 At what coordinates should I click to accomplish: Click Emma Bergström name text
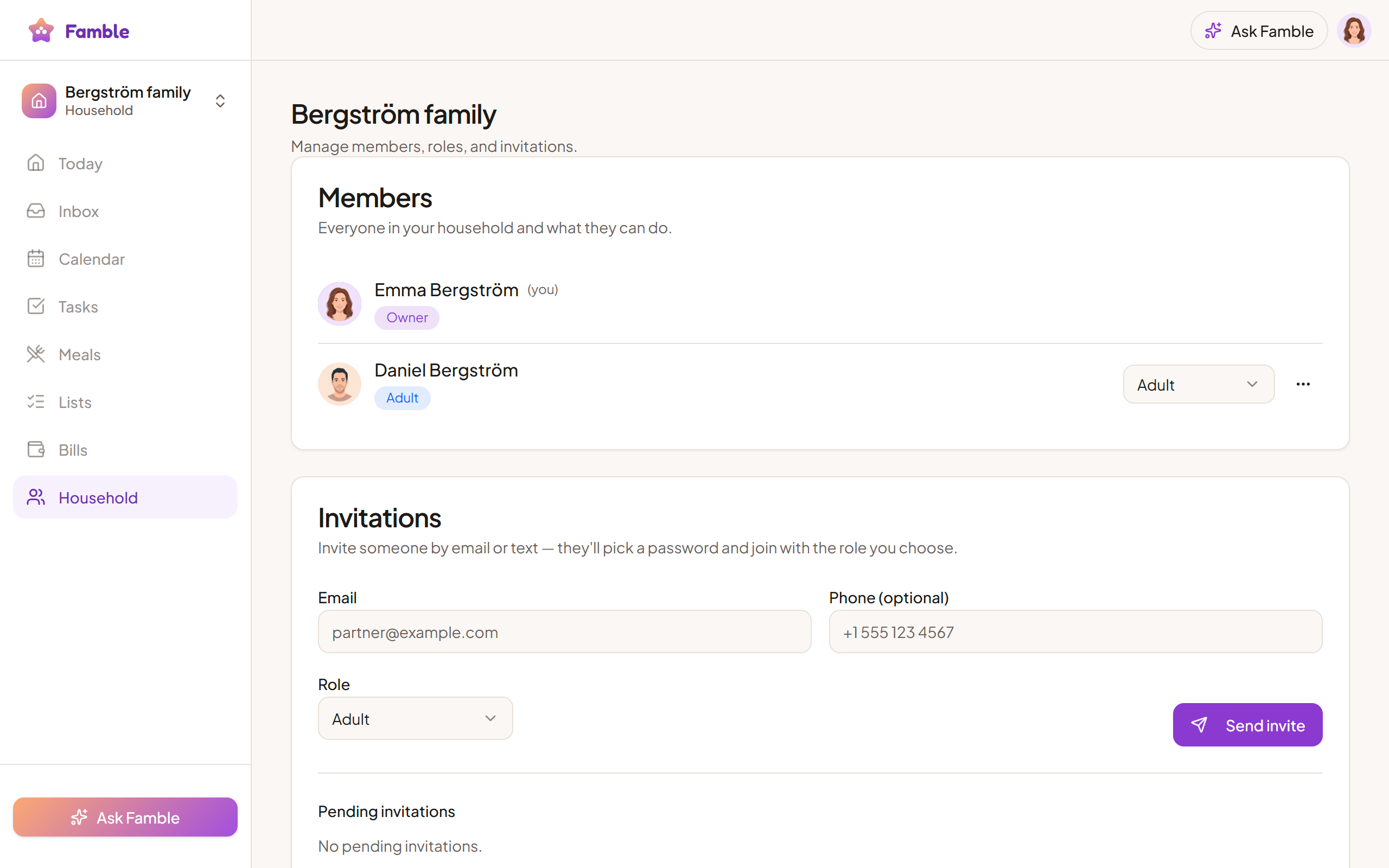(447, 290)
